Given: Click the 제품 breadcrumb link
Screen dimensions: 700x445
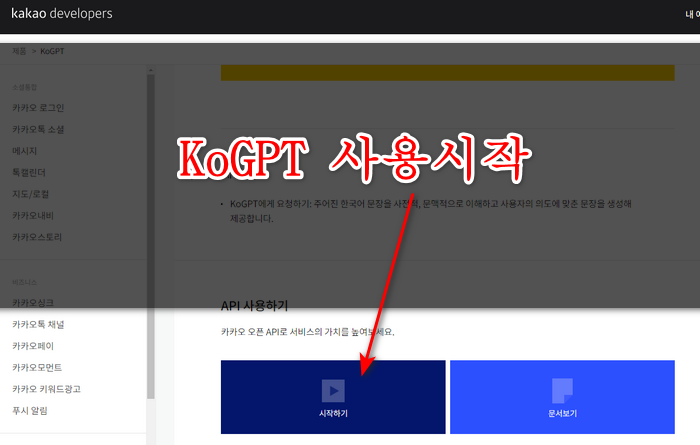Looking at the screenshot, I should click(19, 51).
